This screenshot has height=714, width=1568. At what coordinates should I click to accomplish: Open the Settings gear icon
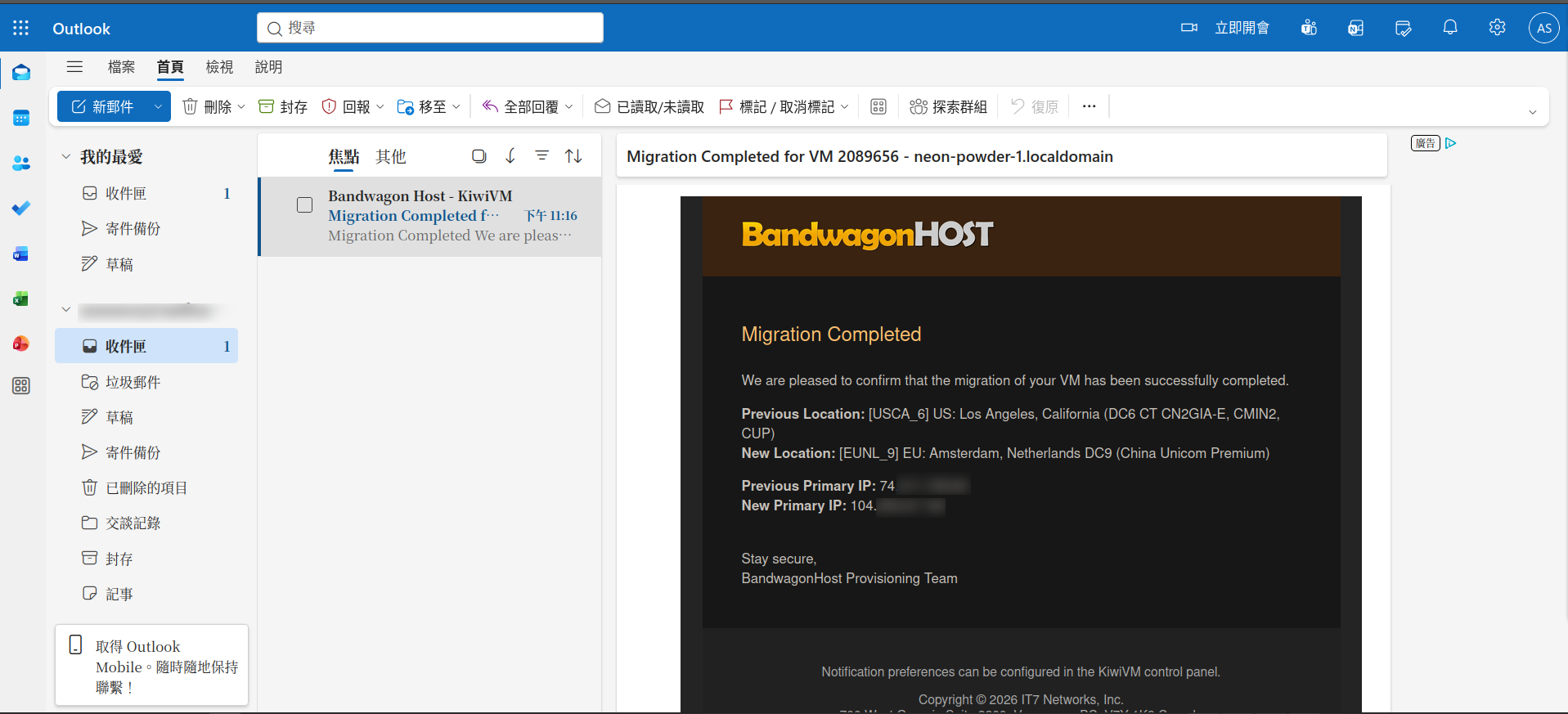pyautogui.click(x=1497, y=28)
